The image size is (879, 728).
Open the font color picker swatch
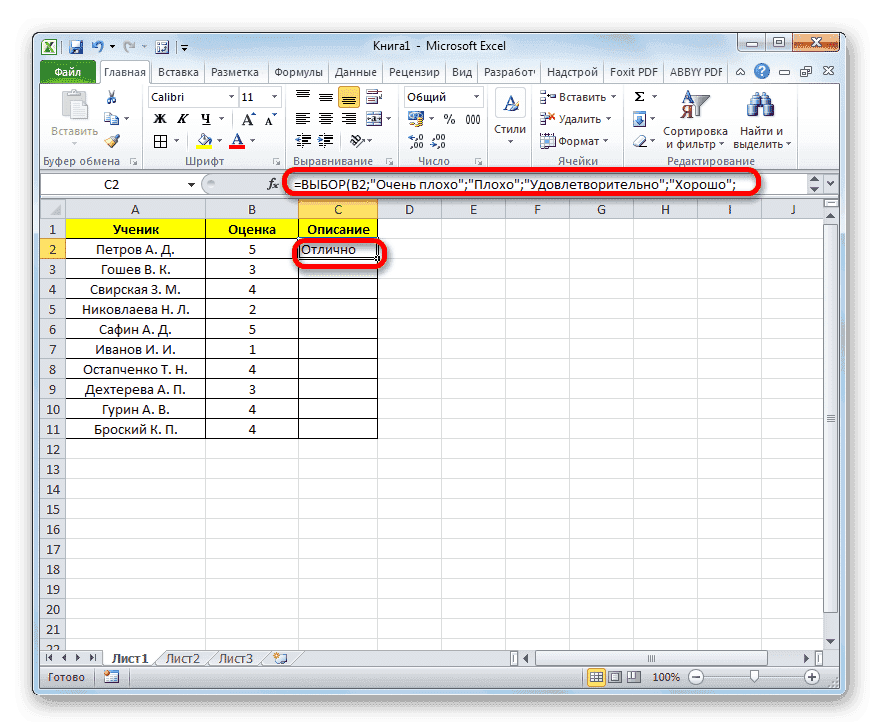coord(237,141)
